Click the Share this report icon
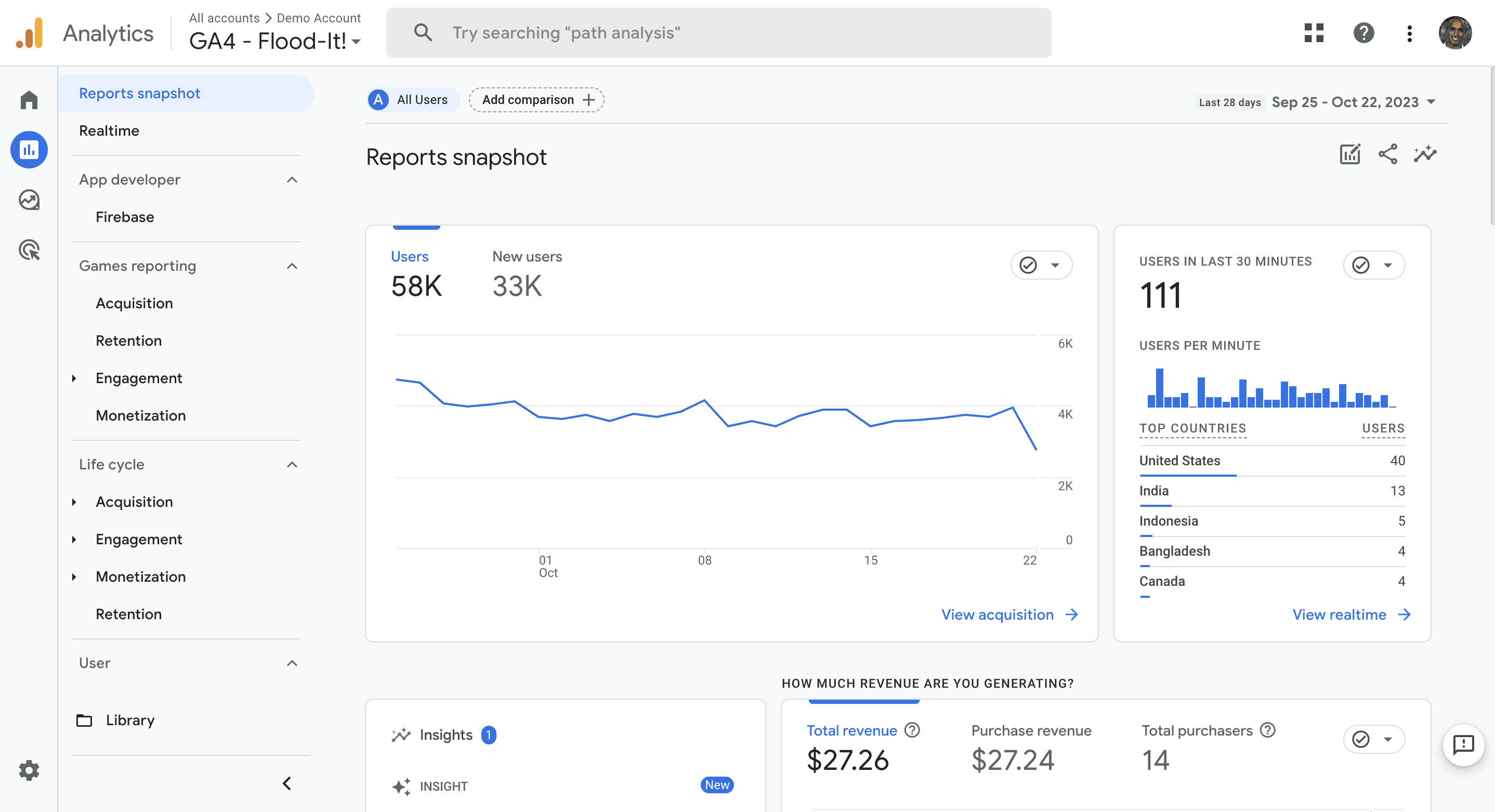 click(x=1387, y=154)
